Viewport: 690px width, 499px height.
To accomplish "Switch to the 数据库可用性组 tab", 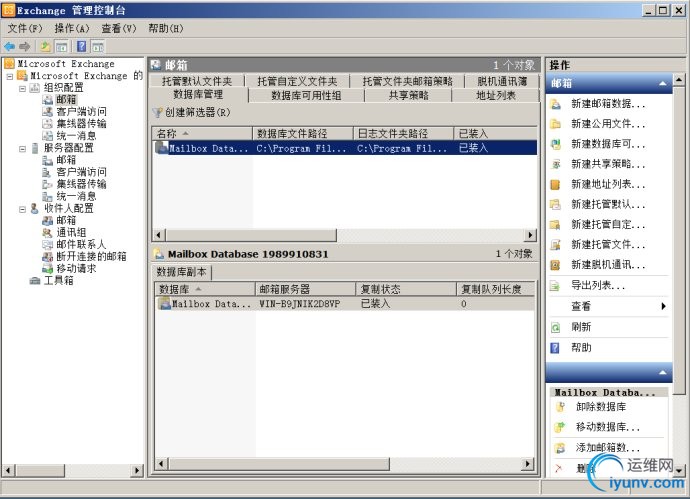I will [306, 95].
